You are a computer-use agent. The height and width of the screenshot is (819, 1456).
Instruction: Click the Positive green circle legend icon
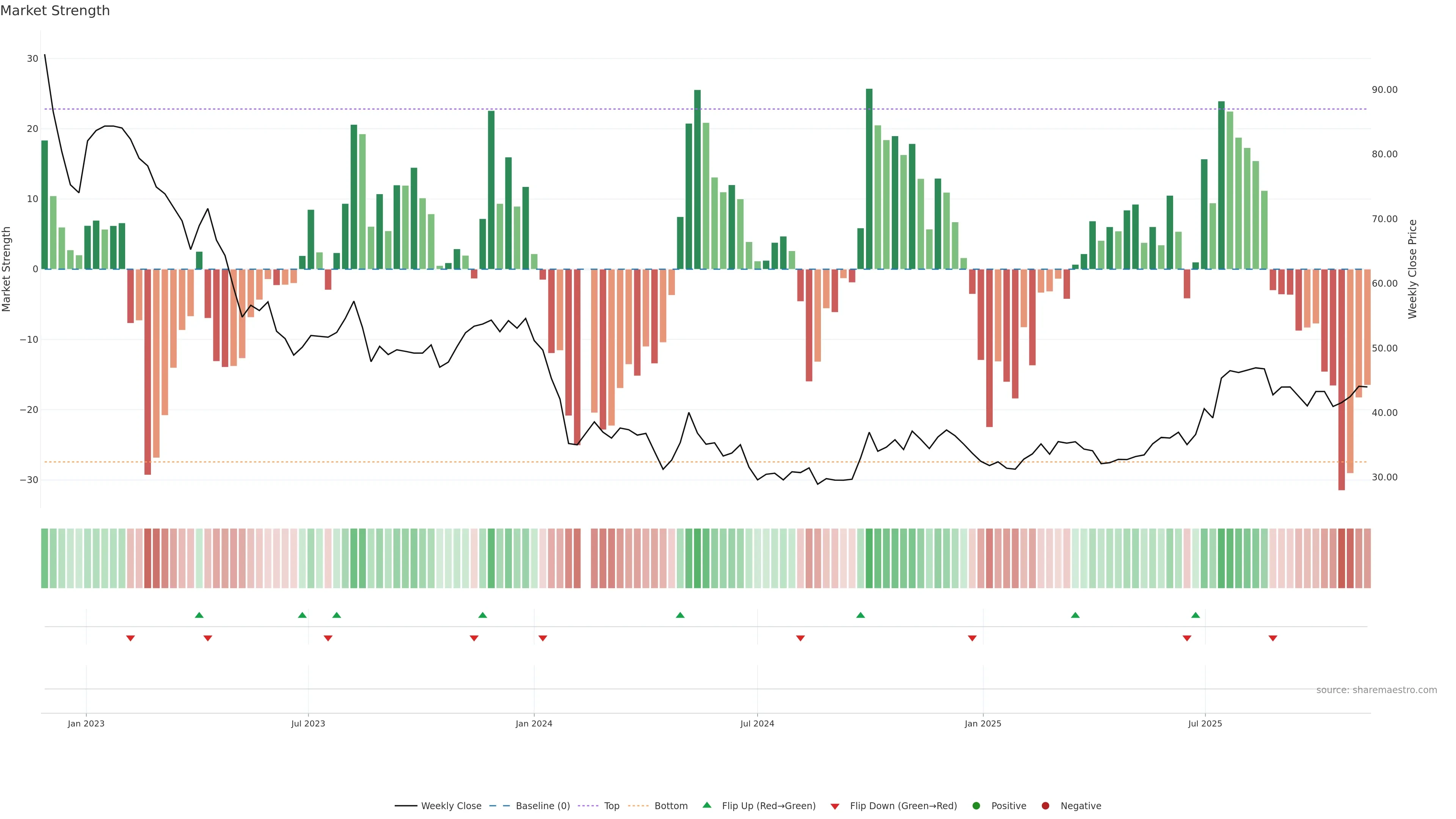(976, 806)
